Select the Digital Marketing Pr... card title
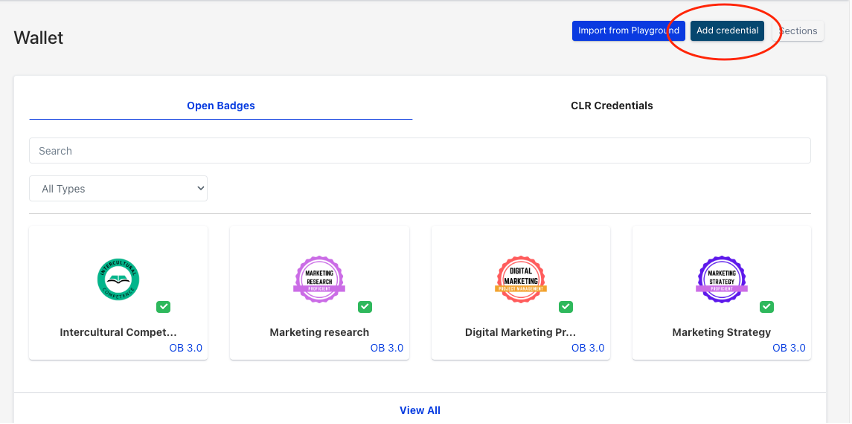The height and width of the screenshot is (424, 852). click(x=520, y=332)
